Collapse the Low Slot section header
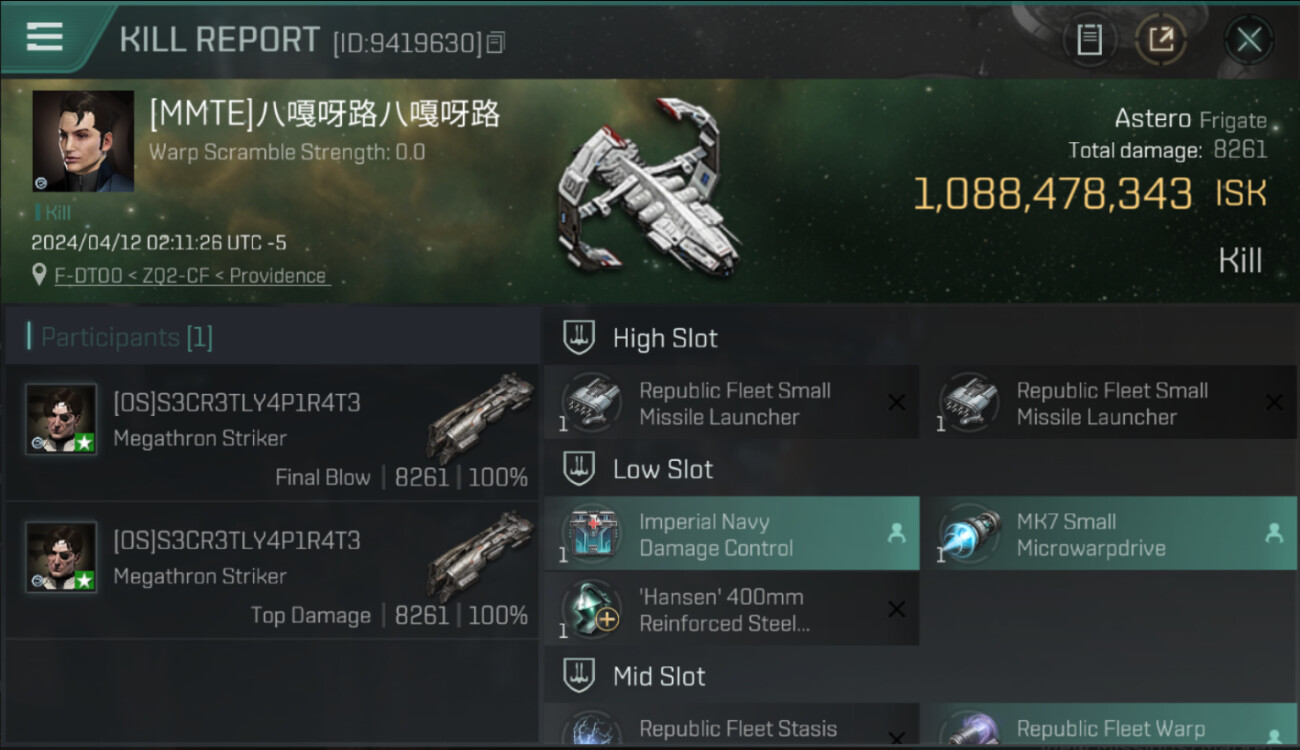This screenshot has height=750, width=1300. pyautogui.click(x=920, y=469)
